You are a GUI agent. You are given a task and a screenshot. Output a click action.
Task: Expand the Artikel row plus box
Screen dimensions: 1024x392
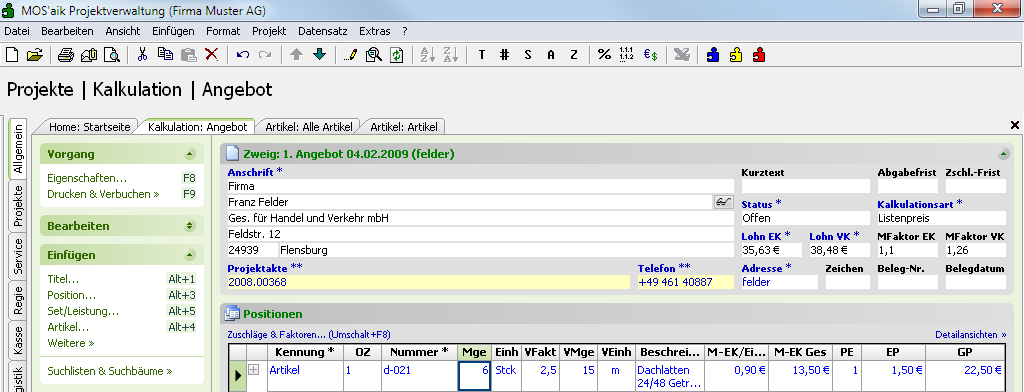pyautogui.click(x=254, y=370)
